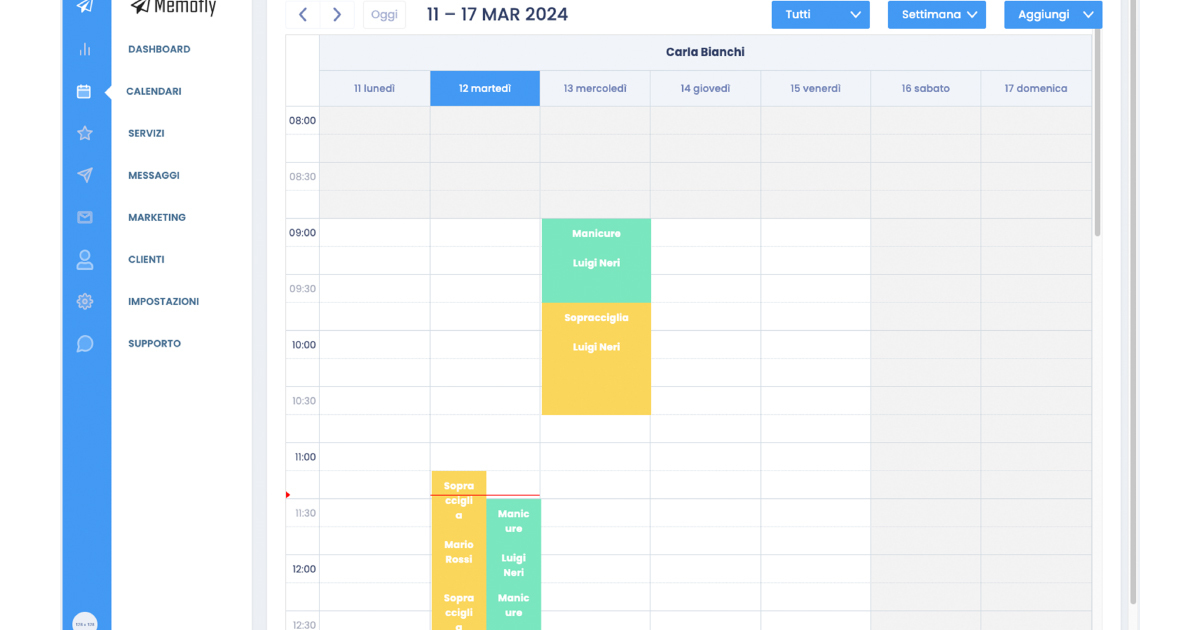Click the star services sidebar icon
The height and width of the screenshot is (630, 1200).
coord(85,133)
